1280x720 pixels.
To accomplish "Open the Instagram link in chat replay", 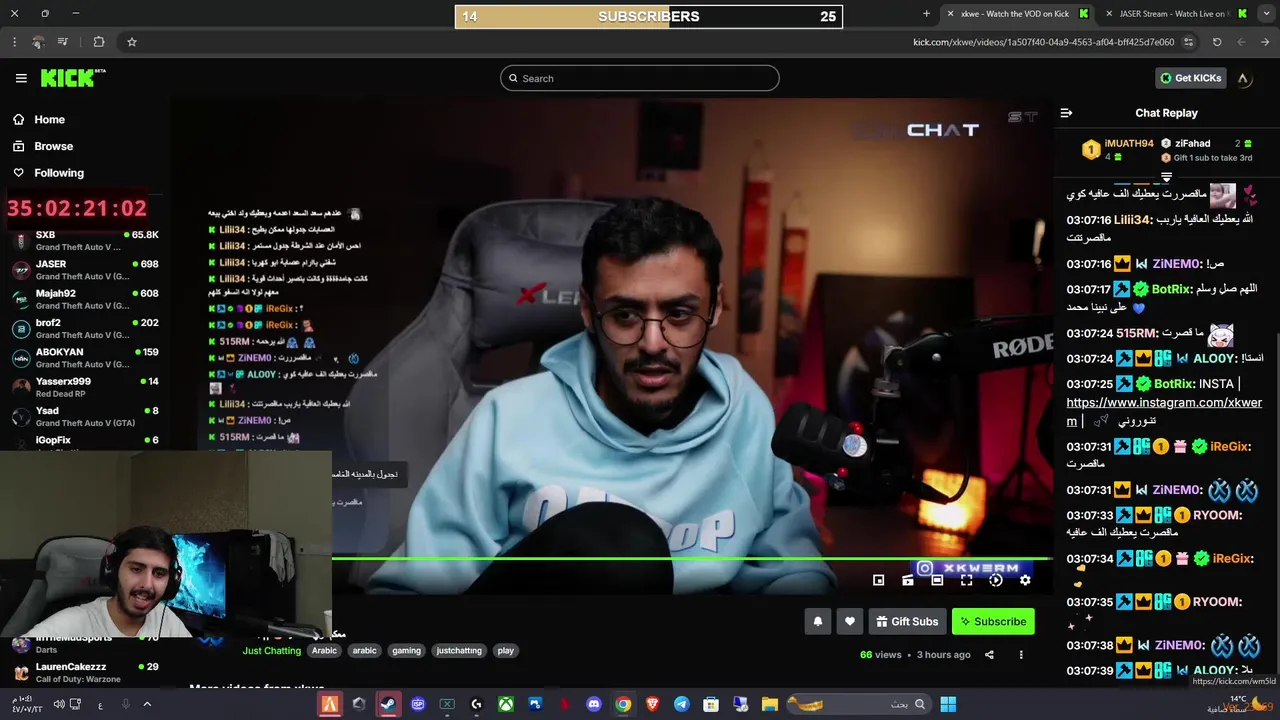I will (x=1164, y=411).
